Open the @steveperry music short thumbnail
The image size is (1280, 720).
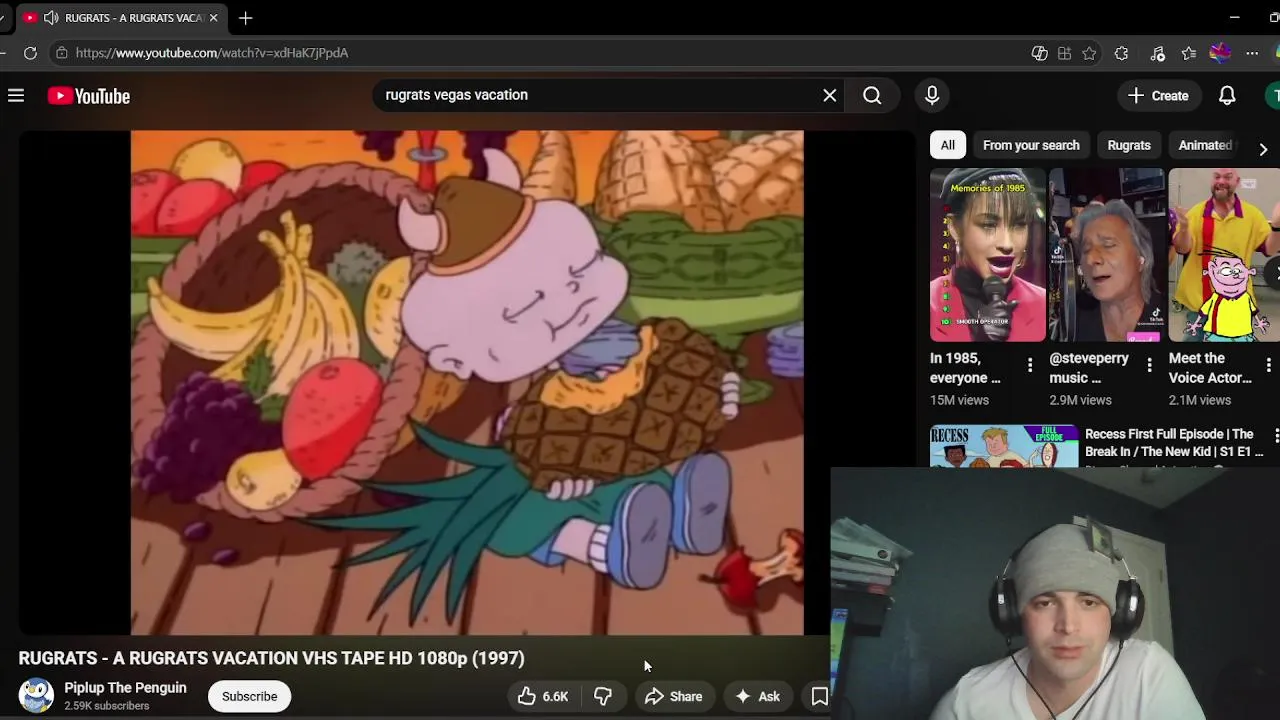pyautogui.click(x=1107, y=255)
